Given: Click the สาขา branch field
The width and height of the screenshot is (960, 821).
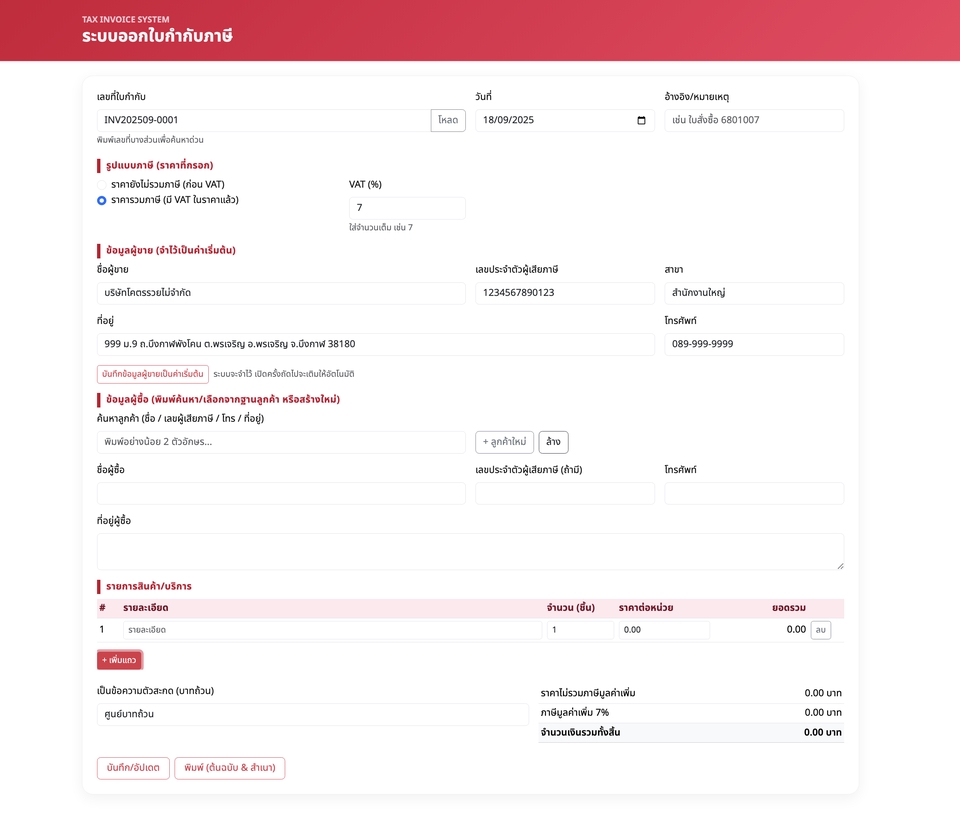Looking at the screenshot, I should tap(754, 293).
